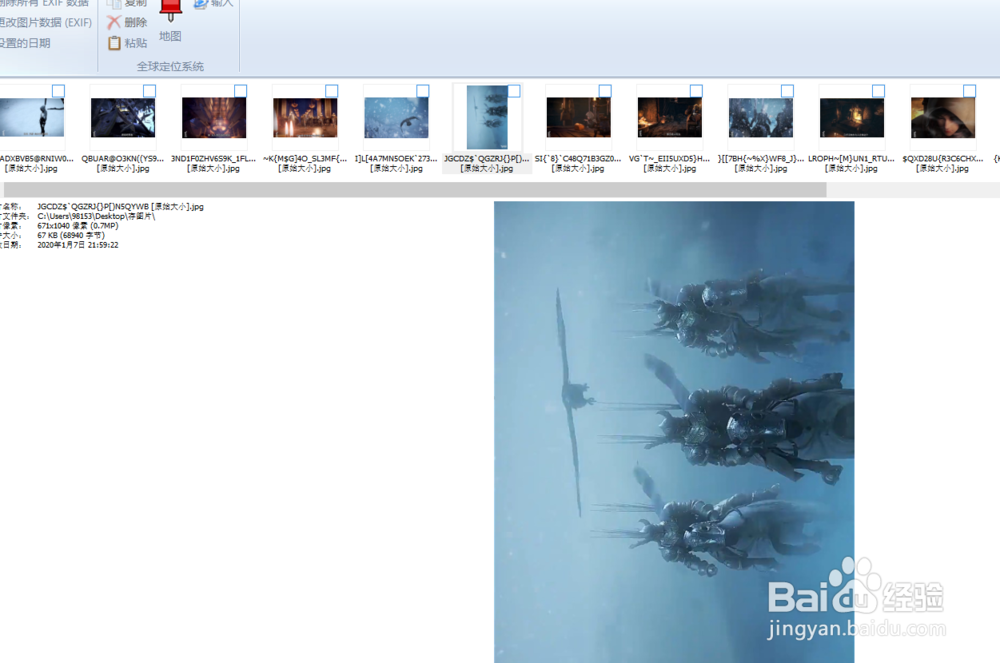Image resolution: width=1000 pixels, height=663 pixels.
Task: Click the file name label under the LROPH~[M}UN1_RTU thumbnail
Action: [851, 164]
